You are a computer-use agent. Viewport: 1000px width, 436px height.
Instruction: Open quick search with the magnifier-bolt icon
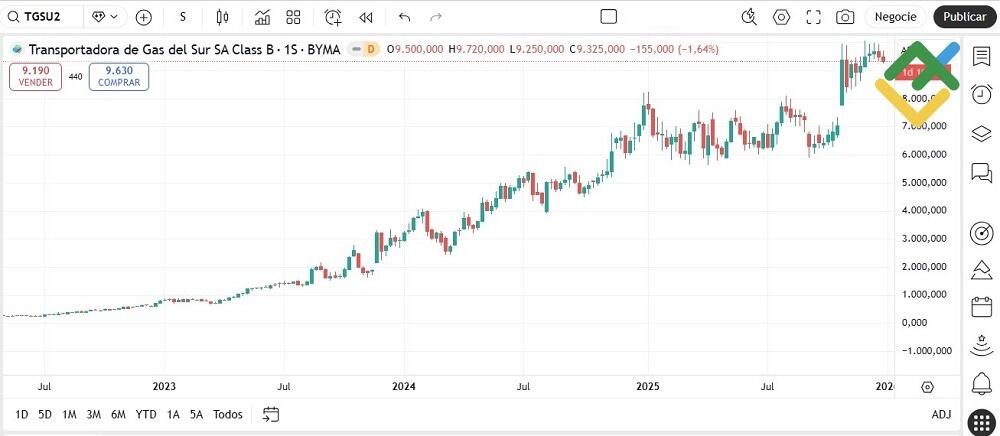tap(749, 17)
